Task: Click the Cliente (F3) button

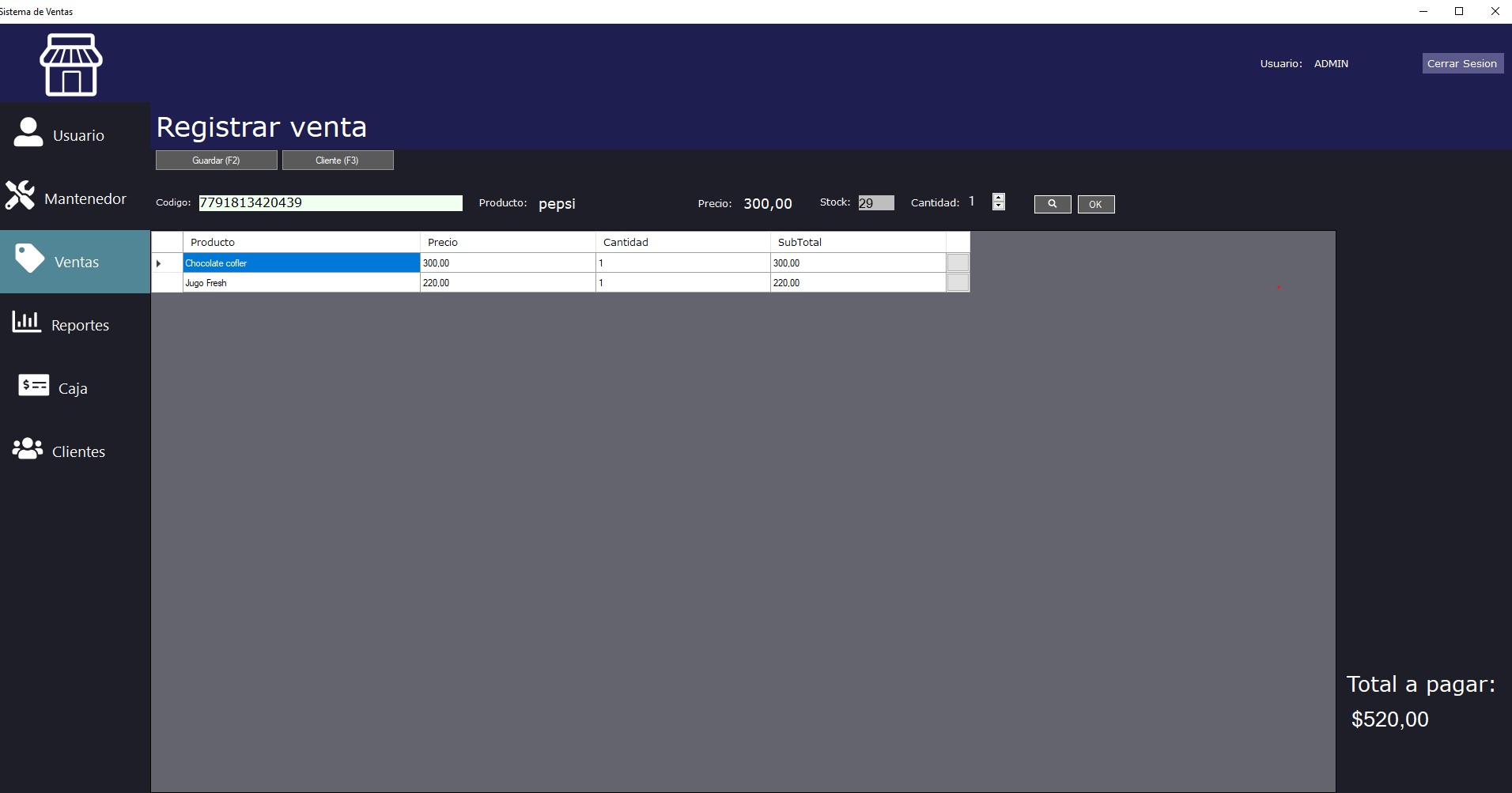Action: pyautogui.click(x=338, y=160)
